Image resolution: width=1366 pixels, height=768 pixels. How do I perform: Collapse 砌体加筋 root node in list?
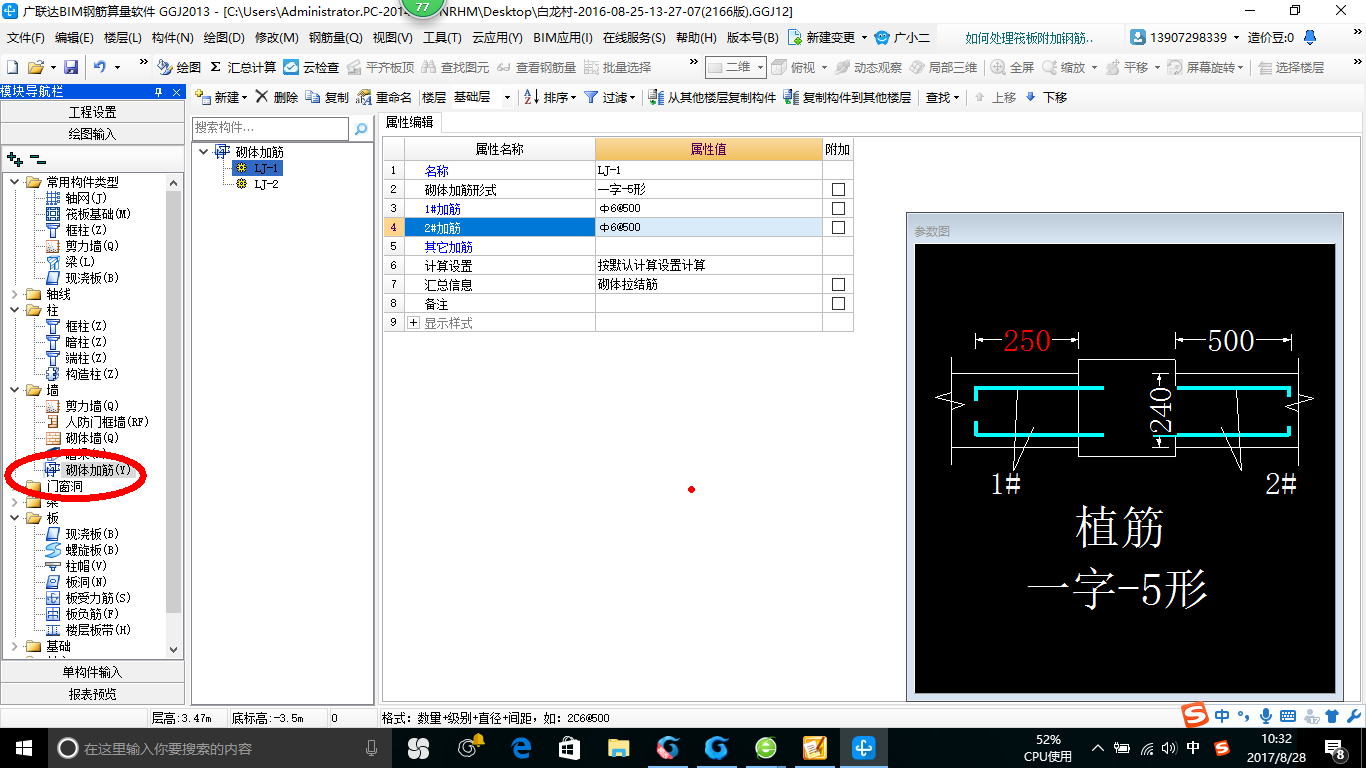[x=204, y=152]
